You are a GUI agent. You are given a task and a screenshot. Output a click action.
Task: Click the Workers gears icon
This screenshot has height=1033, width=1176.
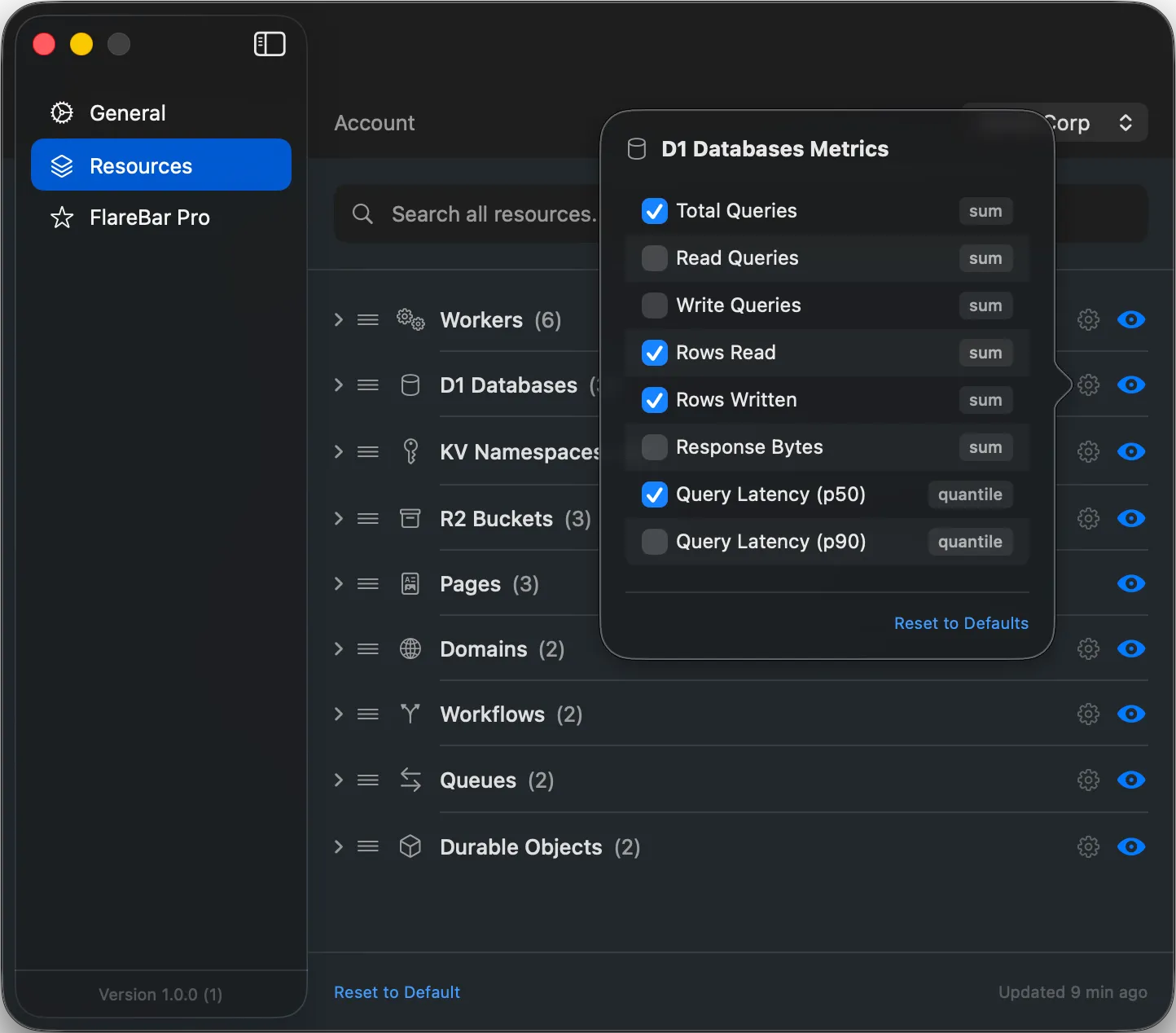pos(410,319)
